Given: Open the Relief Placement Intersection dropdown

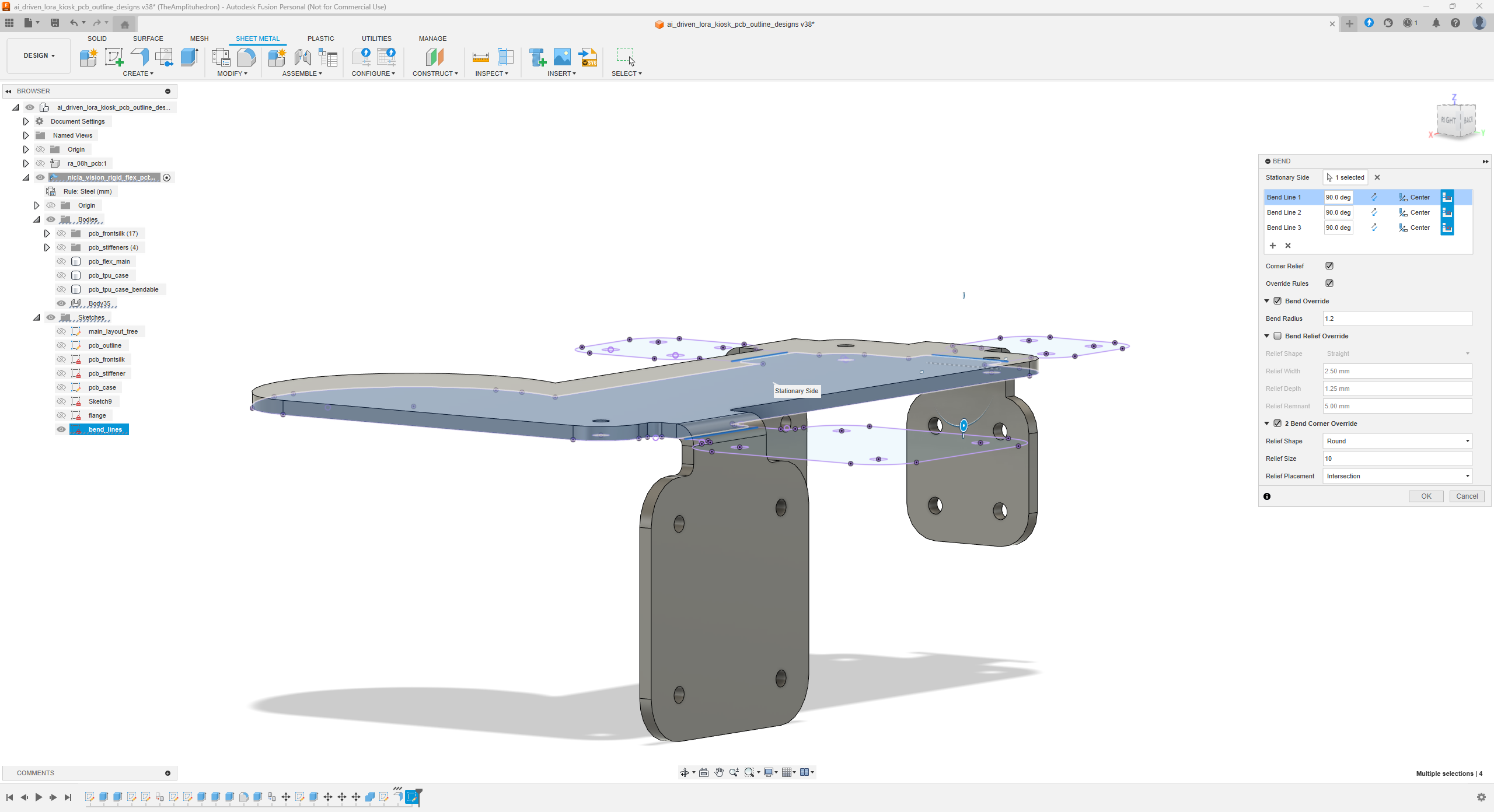Looking at the screenshot, I should pos(1397,476).
